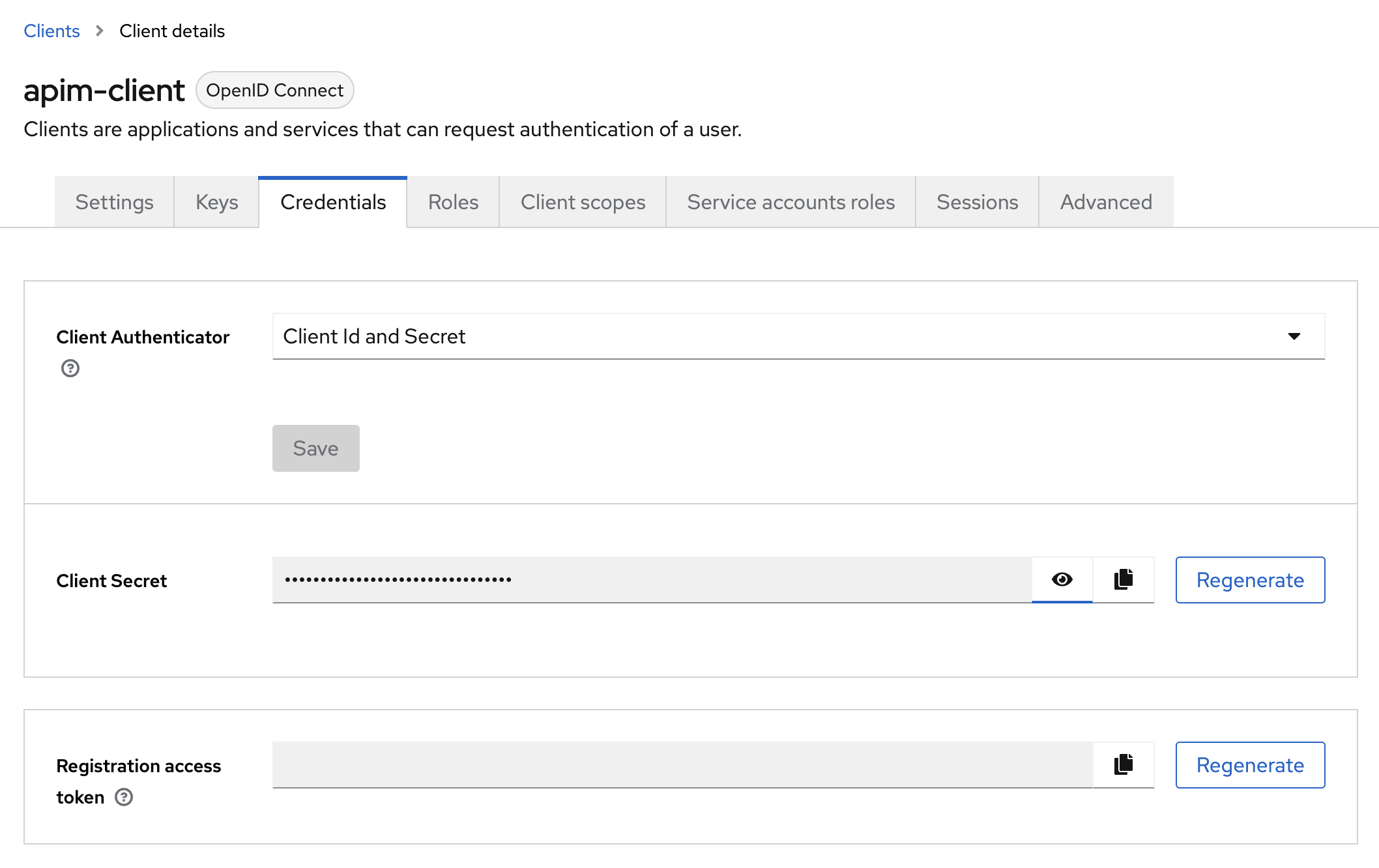Expand the Client Authenticator dropdown
This screenshot has height=868, width=1379.
[1294, 336]
